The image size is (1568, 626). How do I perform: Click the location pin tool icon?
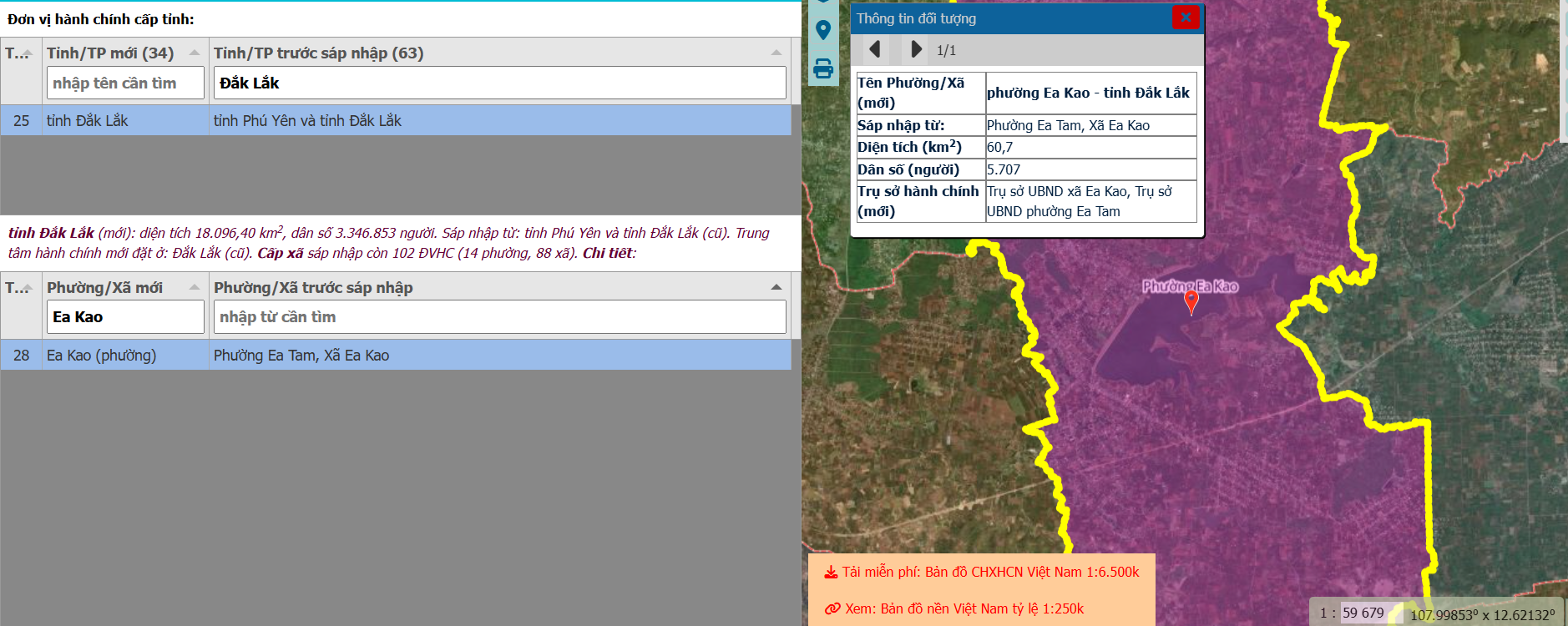pos(823,31)
